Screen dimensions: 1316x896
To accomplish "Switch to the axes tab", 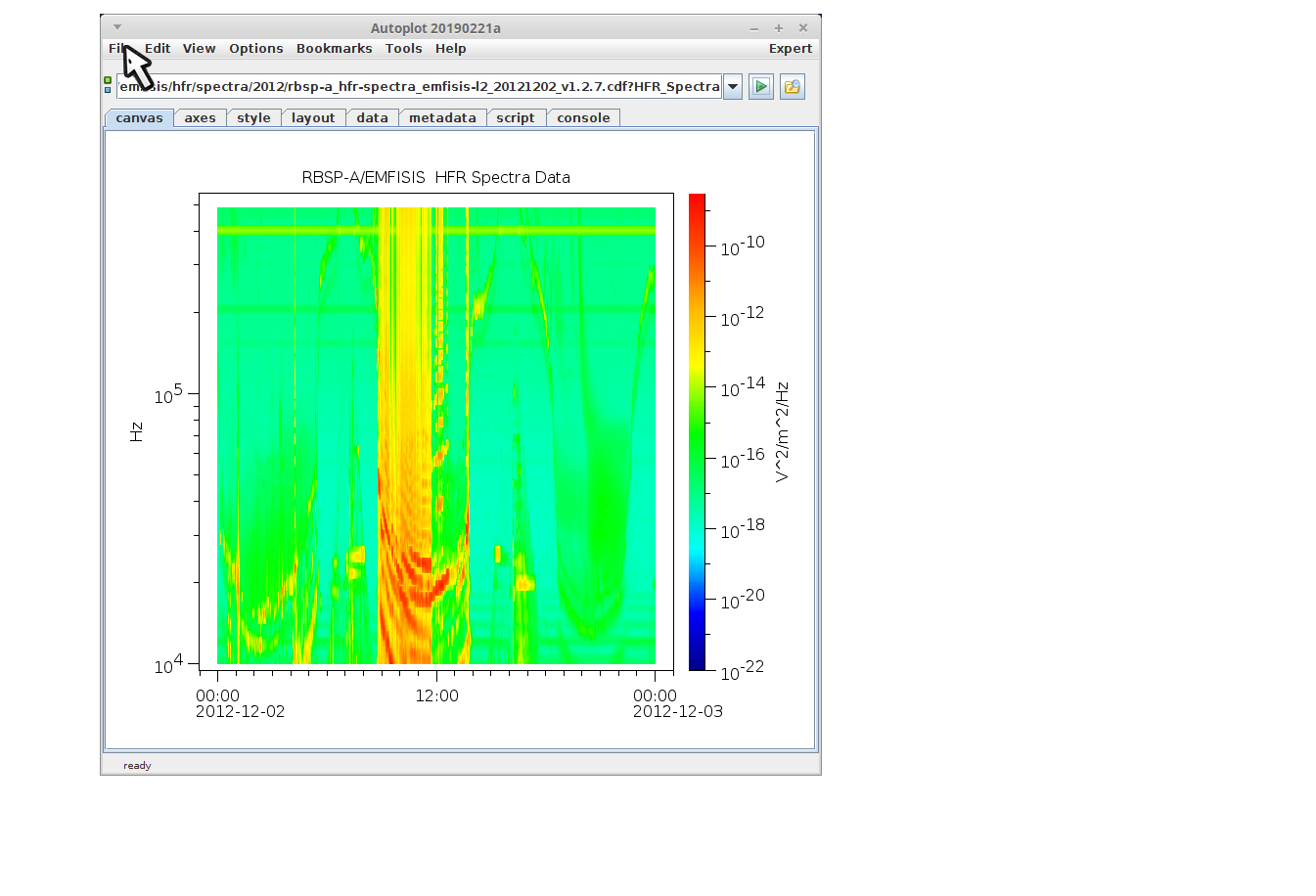I will point(200,118).
